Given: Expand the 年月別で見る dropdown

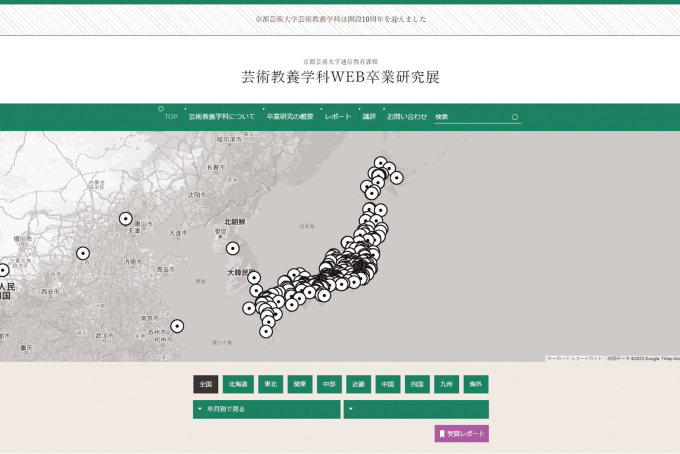Looking at the screenshot, I should 266,409.
